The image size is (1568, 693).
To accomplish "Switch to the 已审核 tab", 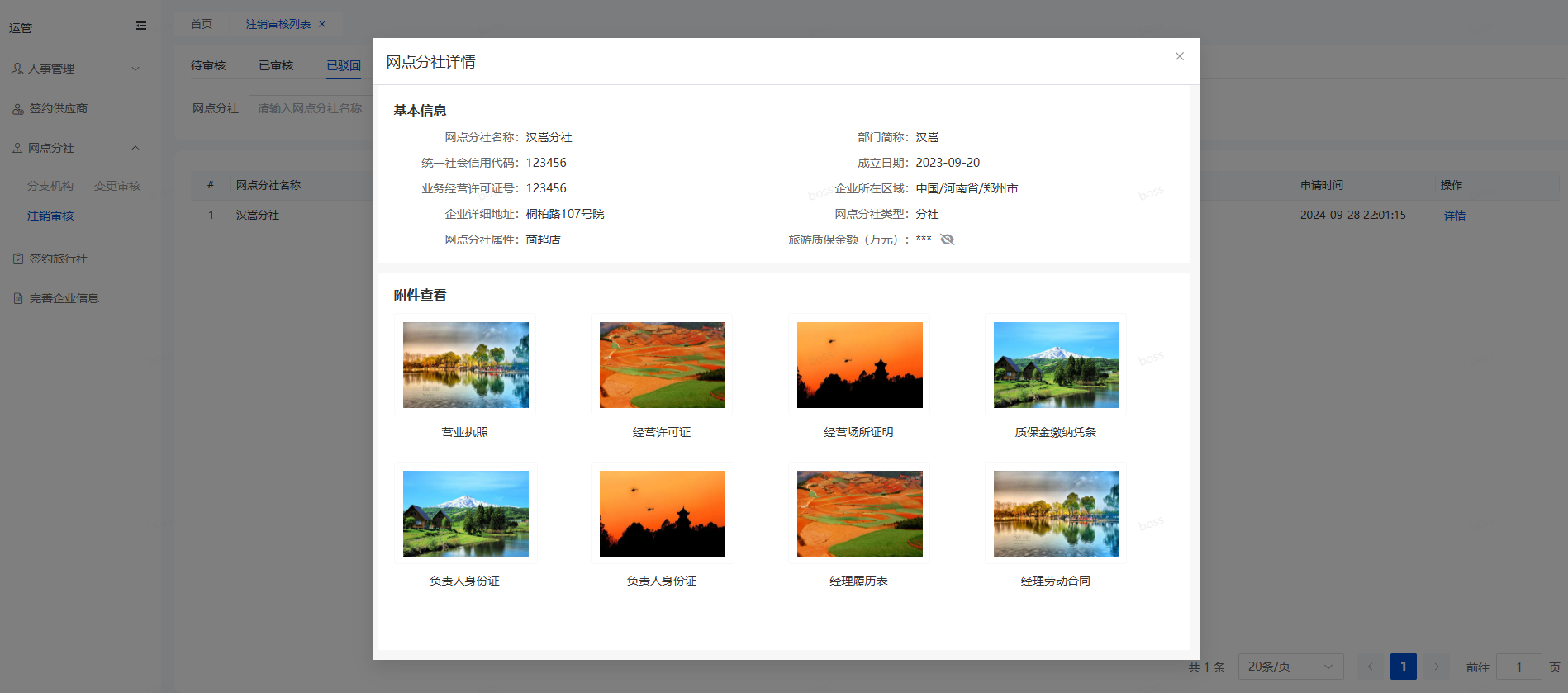I will tap(276, 65).
